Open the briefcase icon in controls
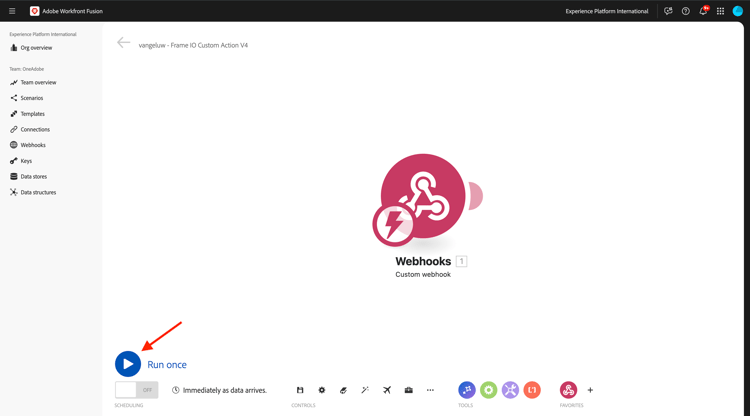 (x=408, y=390)
